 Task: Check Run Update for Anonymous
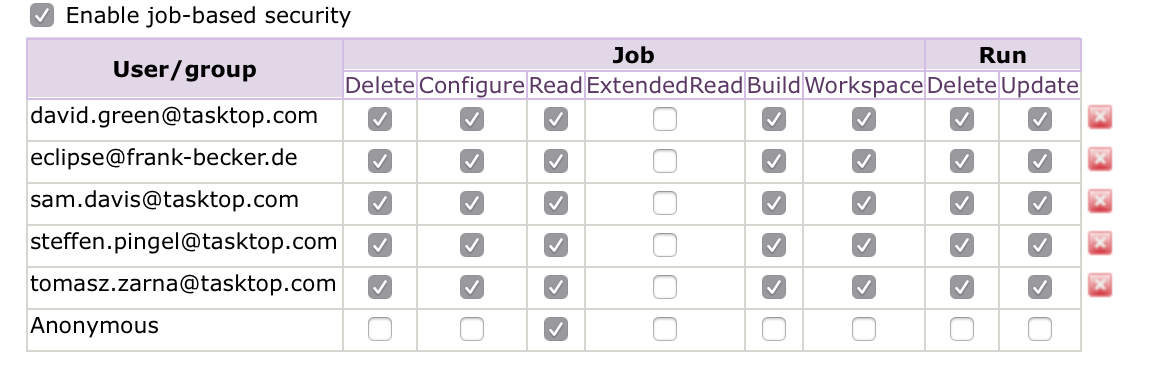pos(1040,329)
